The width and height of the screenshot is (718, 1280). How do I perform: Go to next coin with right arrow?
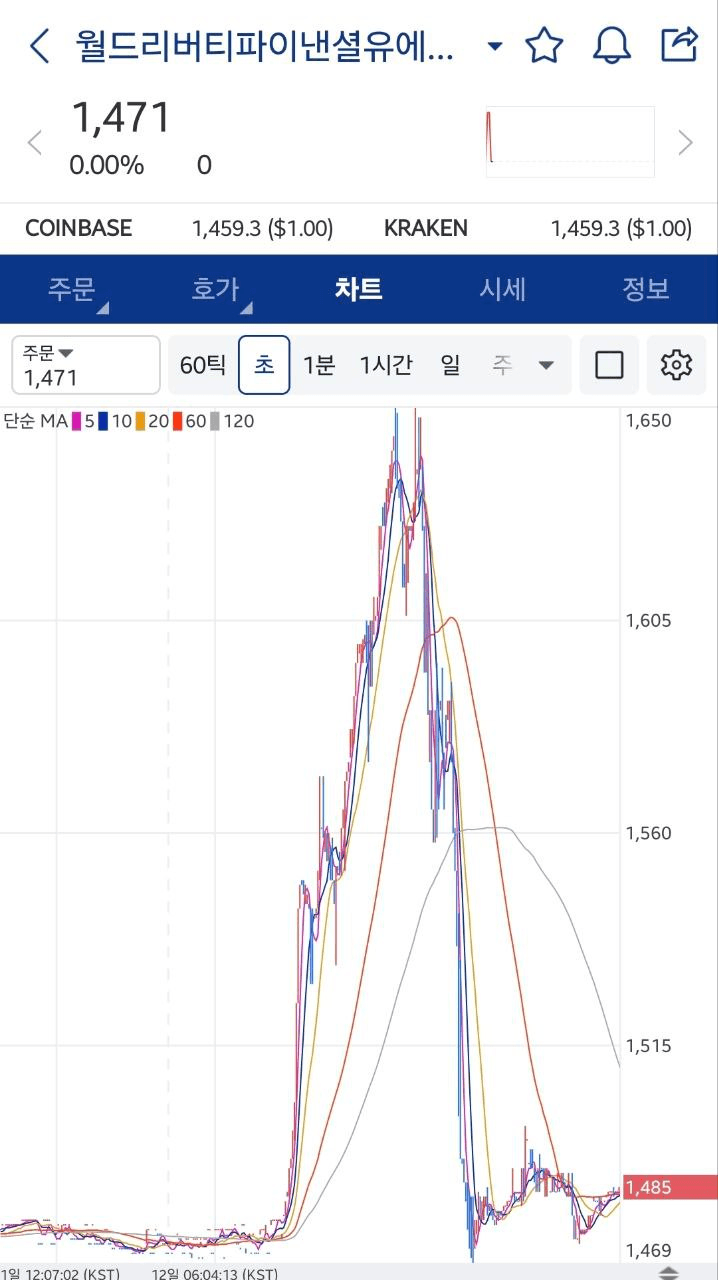tap(685, 143)
